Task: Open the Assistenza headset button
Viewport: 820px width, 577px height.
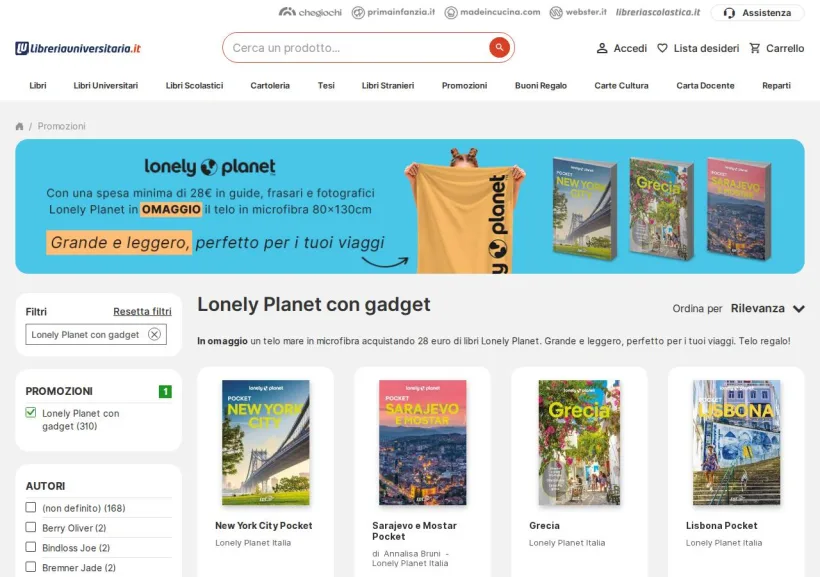Action: click(757, 13)
